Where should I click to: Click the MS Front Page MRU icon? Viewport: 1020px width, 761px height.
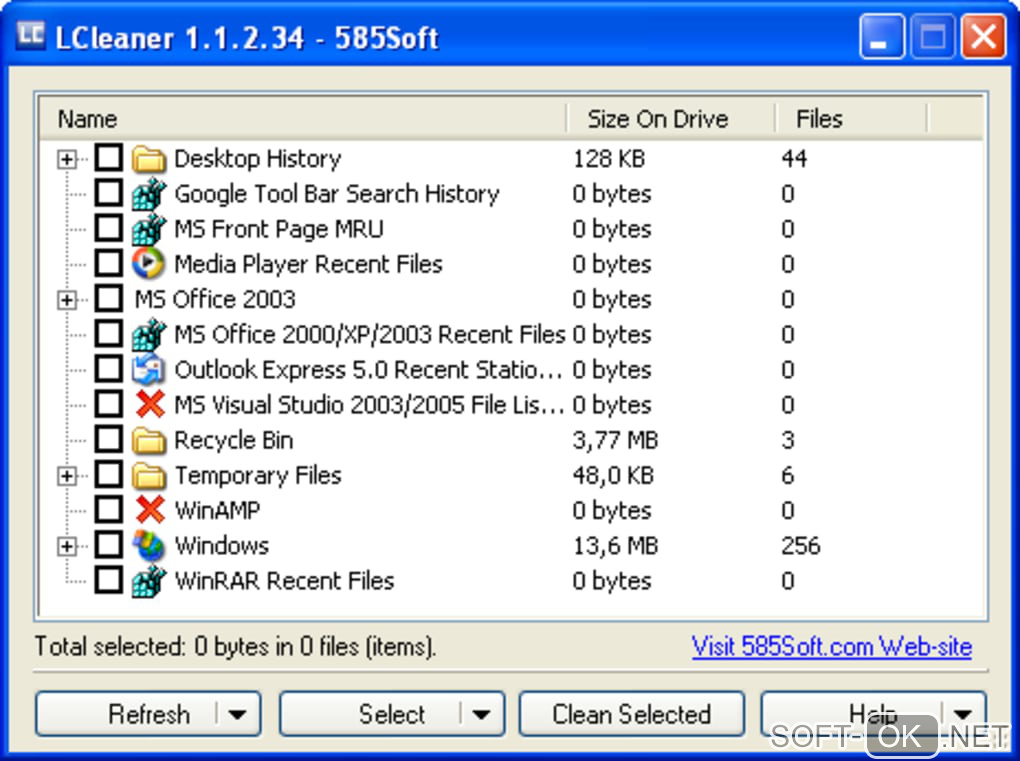coord(149,229)
